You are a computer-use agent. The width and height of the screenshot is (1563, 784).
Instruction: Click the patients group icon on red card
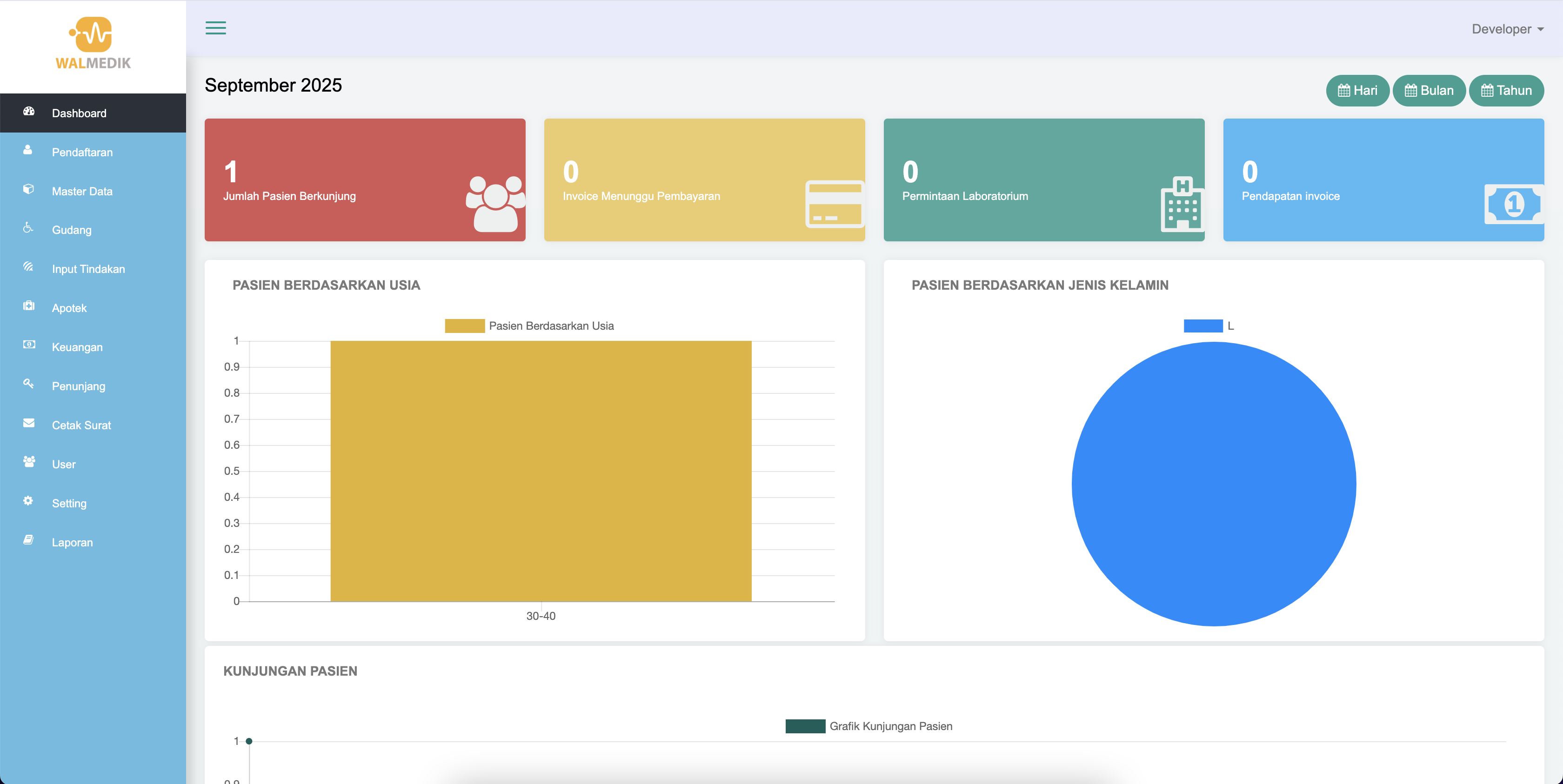point(496,204)
